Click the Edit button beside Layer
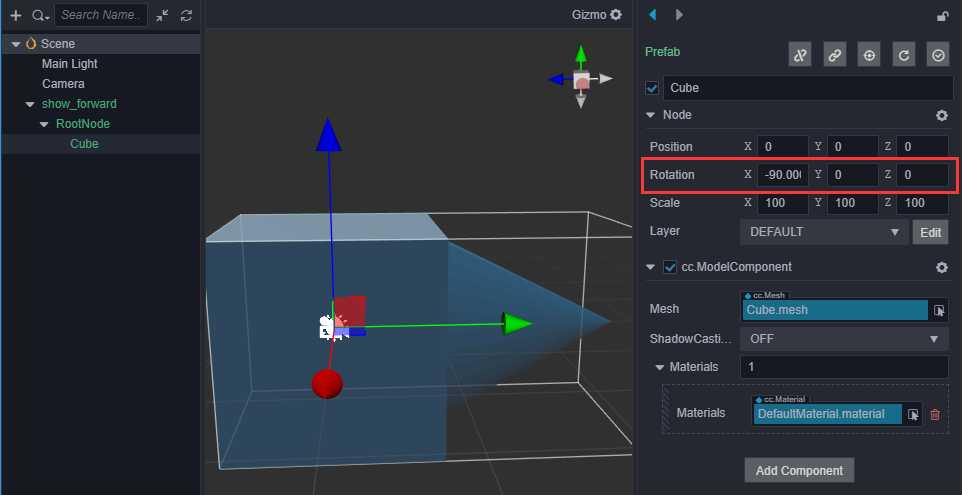The image size is (962, 495). tap(930, 232)
